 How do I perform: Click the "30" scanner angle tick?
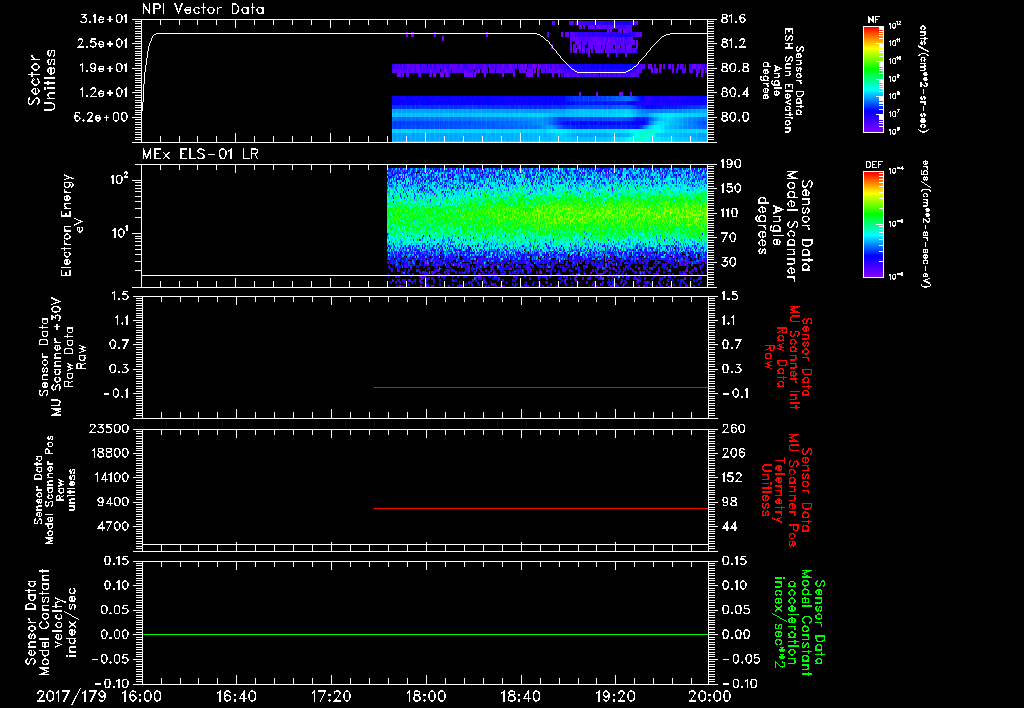coord(729,263)
